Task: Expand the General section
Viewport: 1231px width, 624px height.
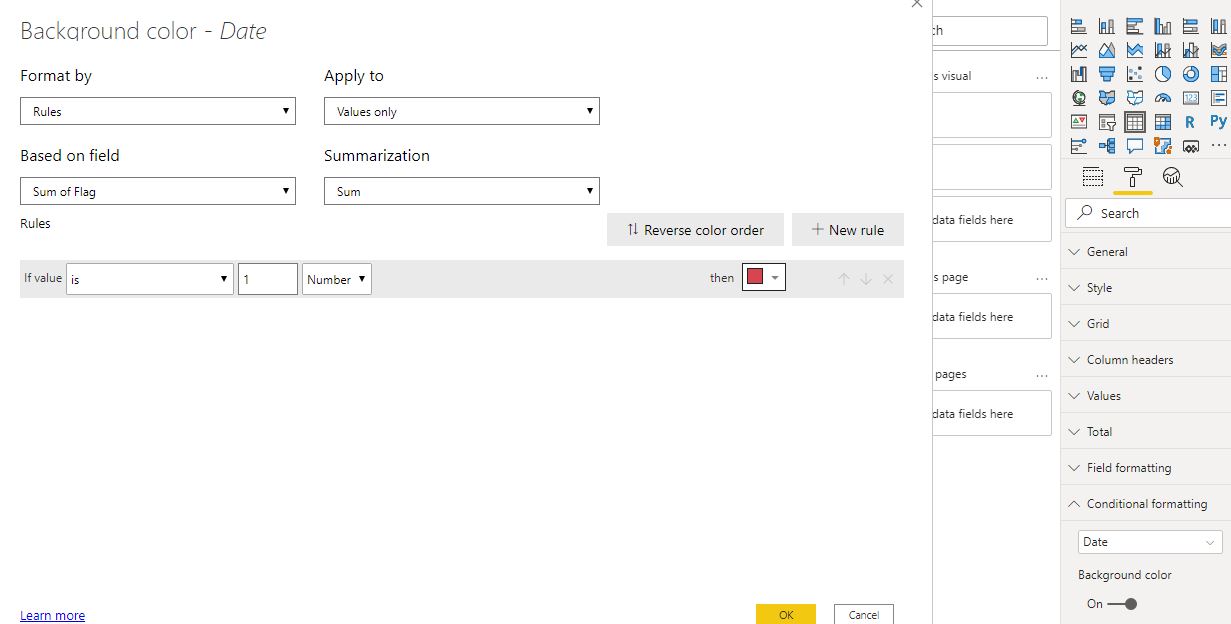Action: click(x=1145, y=252)
